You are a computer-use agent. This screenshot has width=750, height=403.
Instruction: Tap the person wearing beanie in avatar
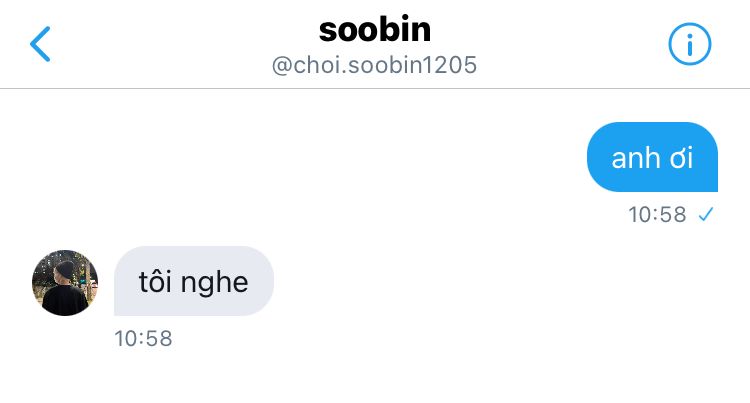pyautogui.click(x=65, y=289)
